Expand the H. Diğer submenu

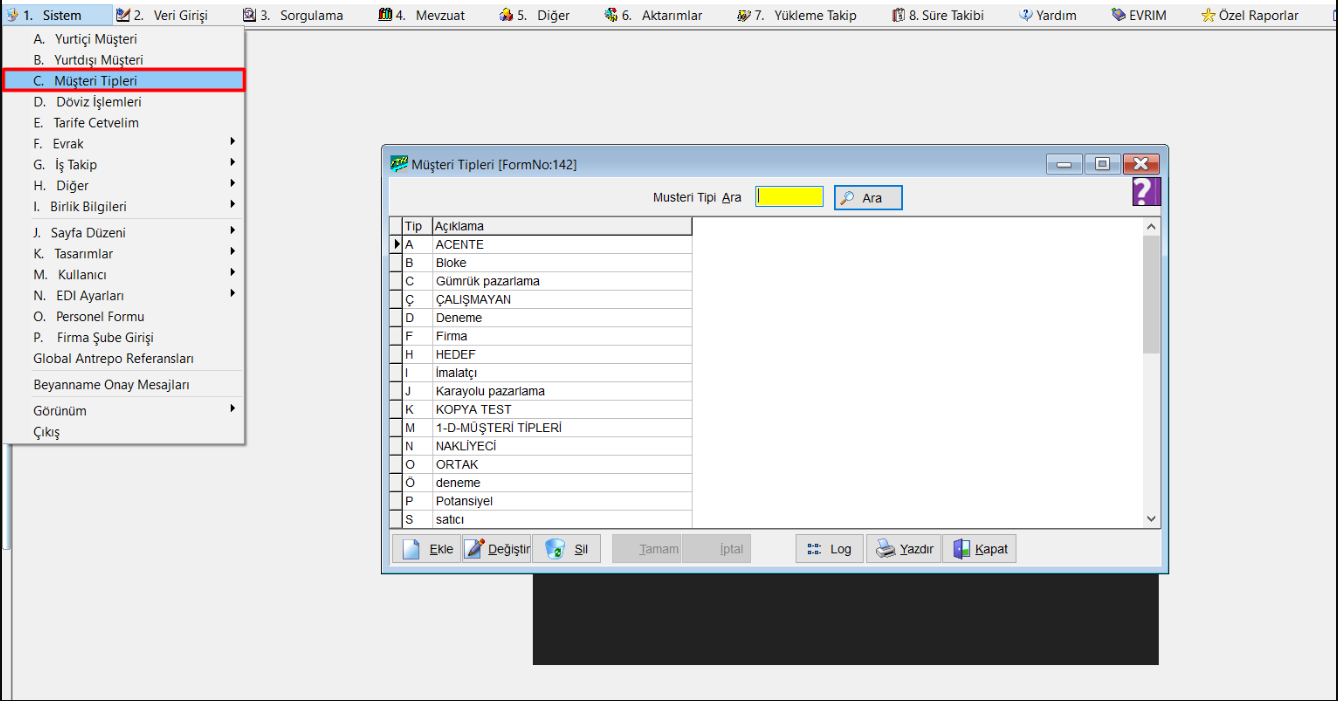tap(124, 186)
